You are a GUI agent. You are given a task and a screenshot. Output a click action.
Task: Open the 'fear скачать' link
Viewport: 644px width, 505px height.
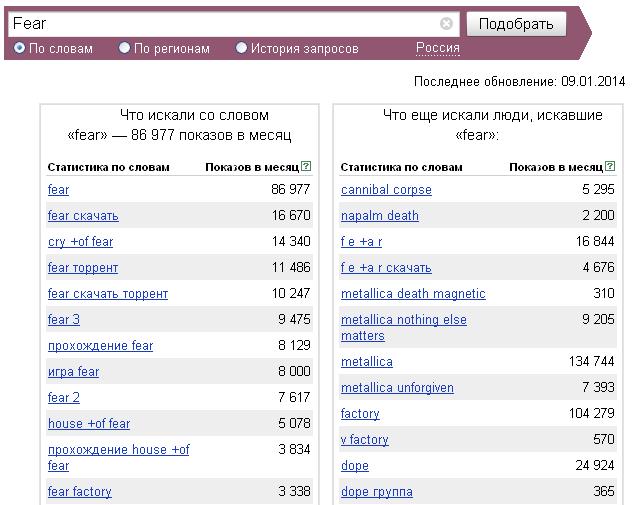pyautogui.click(x=83, y=216)
